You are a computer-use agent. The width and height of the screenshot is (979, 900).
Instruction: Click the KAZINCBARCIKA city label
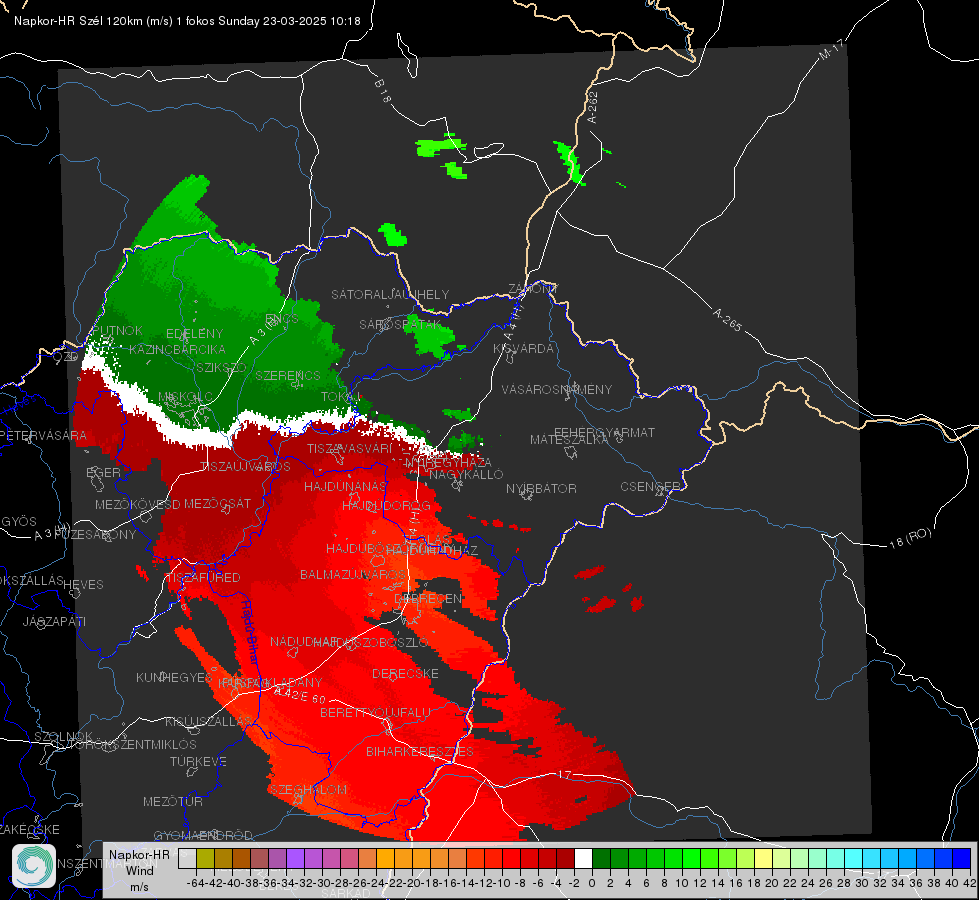tap(177, 349)
